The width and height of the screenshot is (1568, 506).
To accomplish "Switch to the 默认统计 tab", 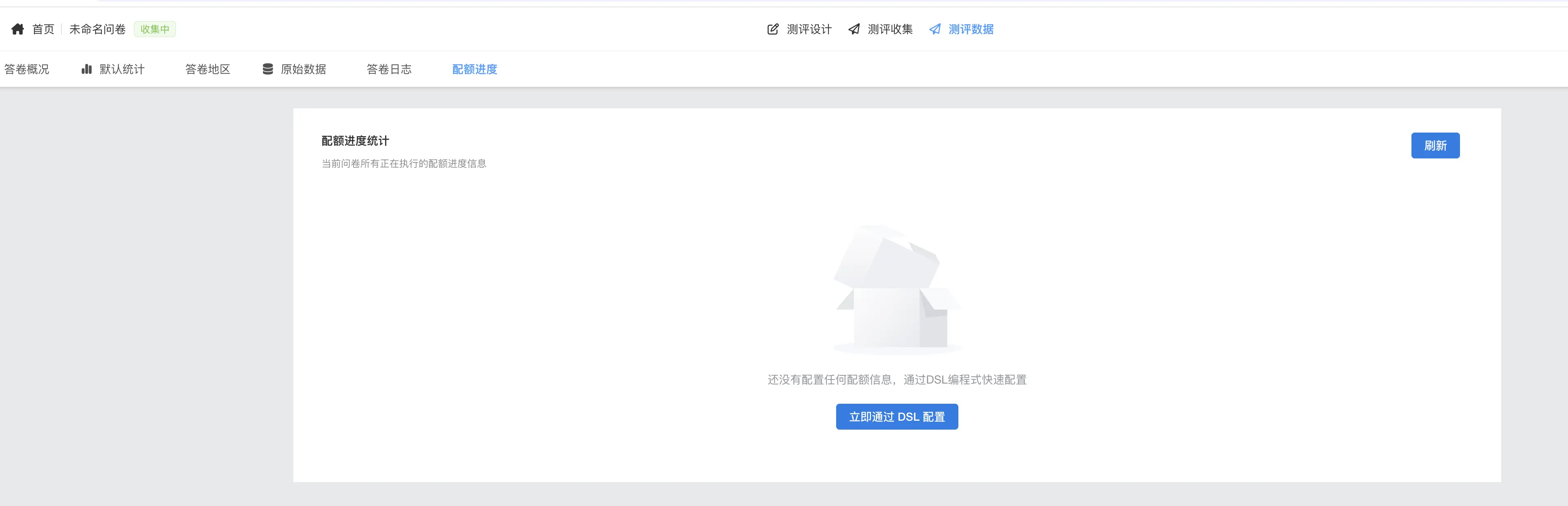I will 122,70.
